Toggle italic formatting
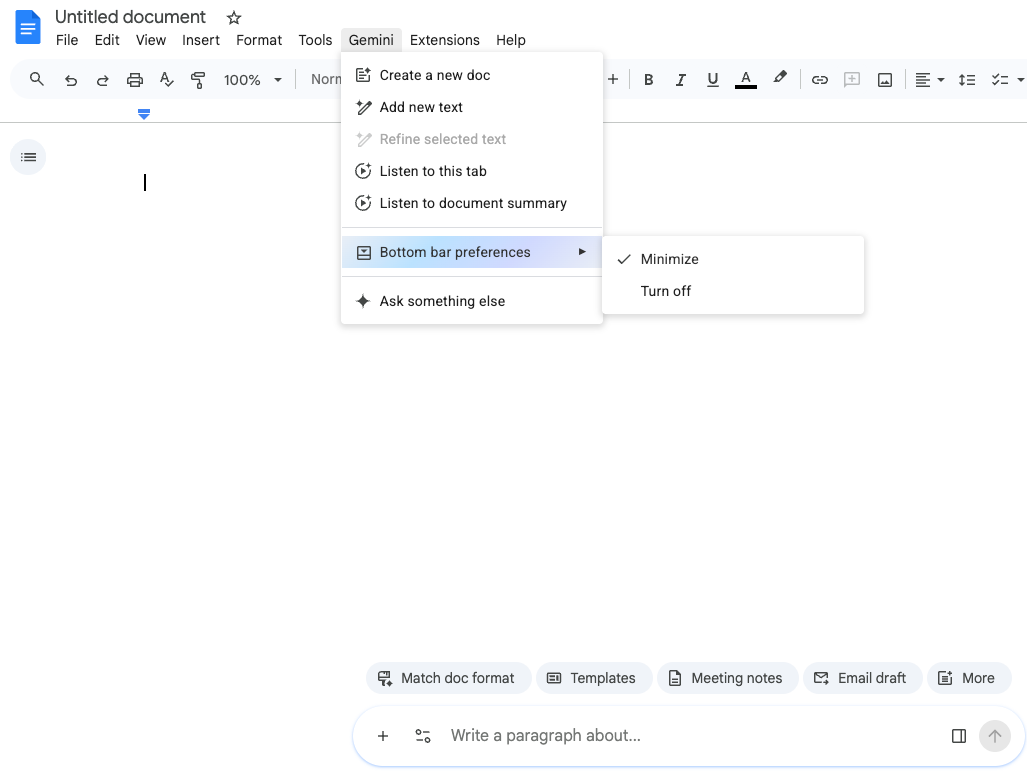1027x775 pixels. (x=681, y=80)
